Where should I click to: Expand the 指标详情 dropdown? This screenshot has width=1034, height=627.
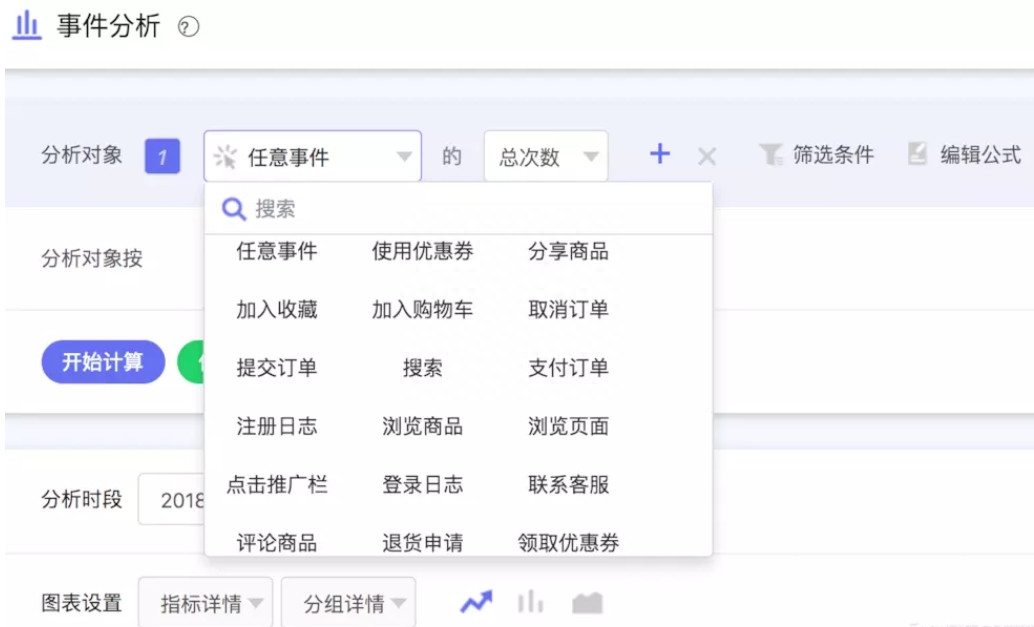tap(205, 603)
